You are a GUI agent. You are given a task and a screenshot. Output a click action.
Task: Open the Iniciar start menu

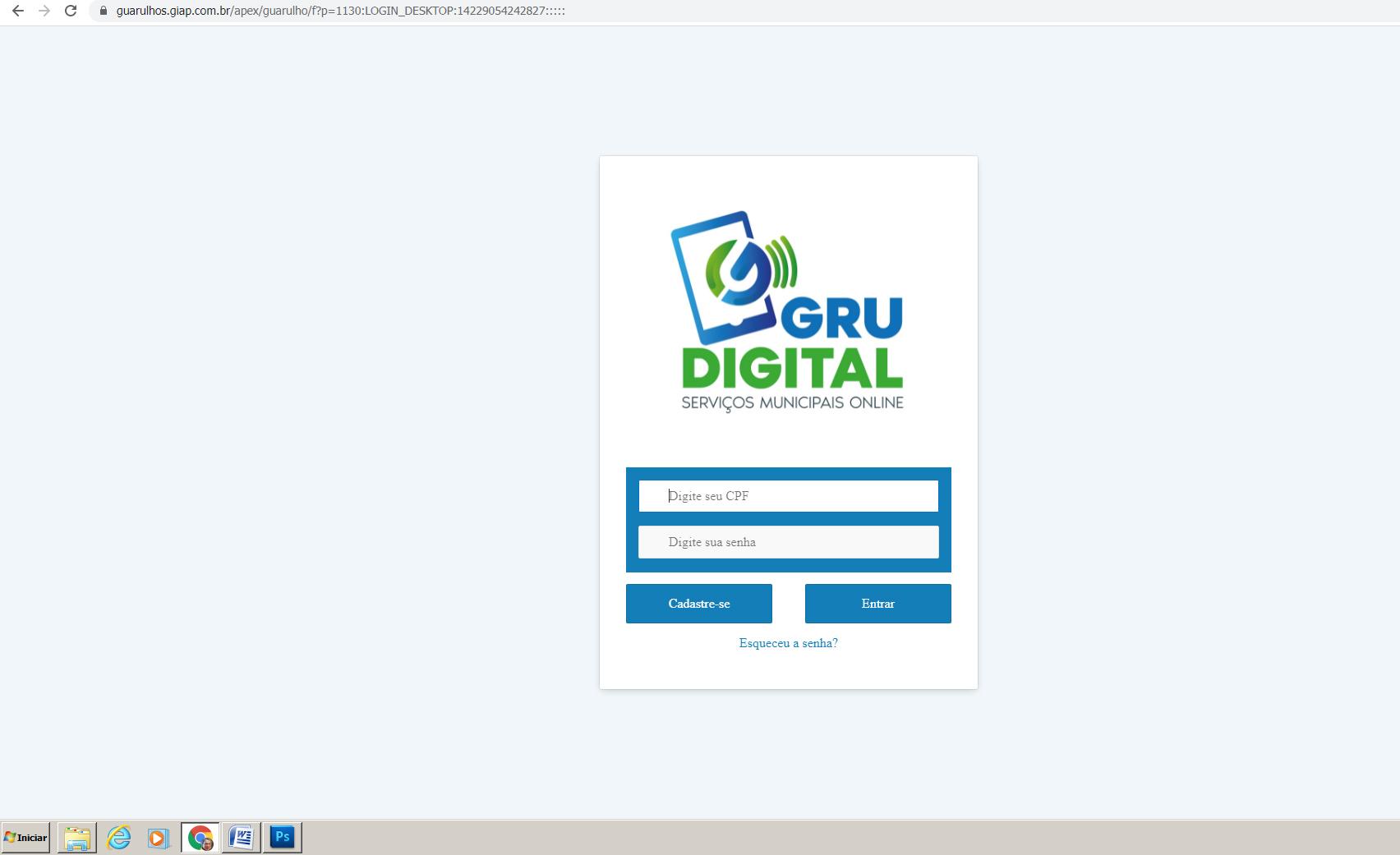tap(25, 837)
